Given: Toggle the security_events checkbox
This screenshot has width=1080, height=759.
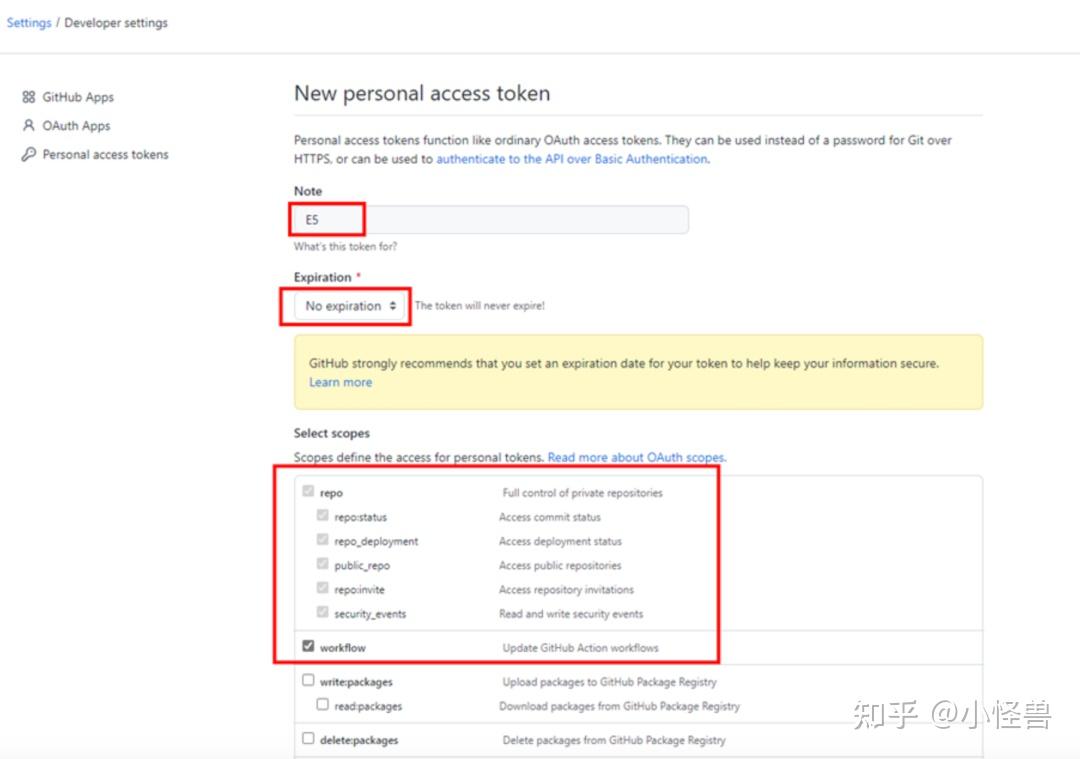Looking at the screenshot, I should tap(322, 613).
